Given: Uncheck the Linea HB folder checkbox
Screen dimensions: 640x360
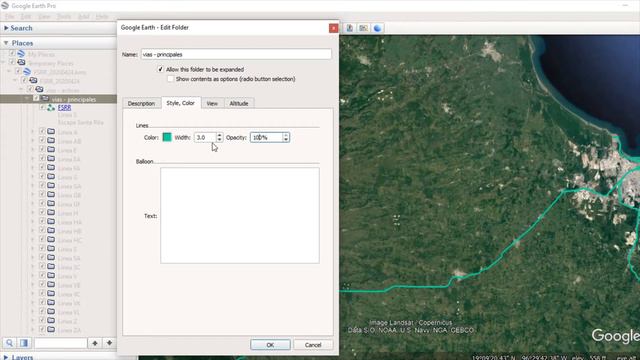Looking at the screenshot, I should click(x=42, y=230).
